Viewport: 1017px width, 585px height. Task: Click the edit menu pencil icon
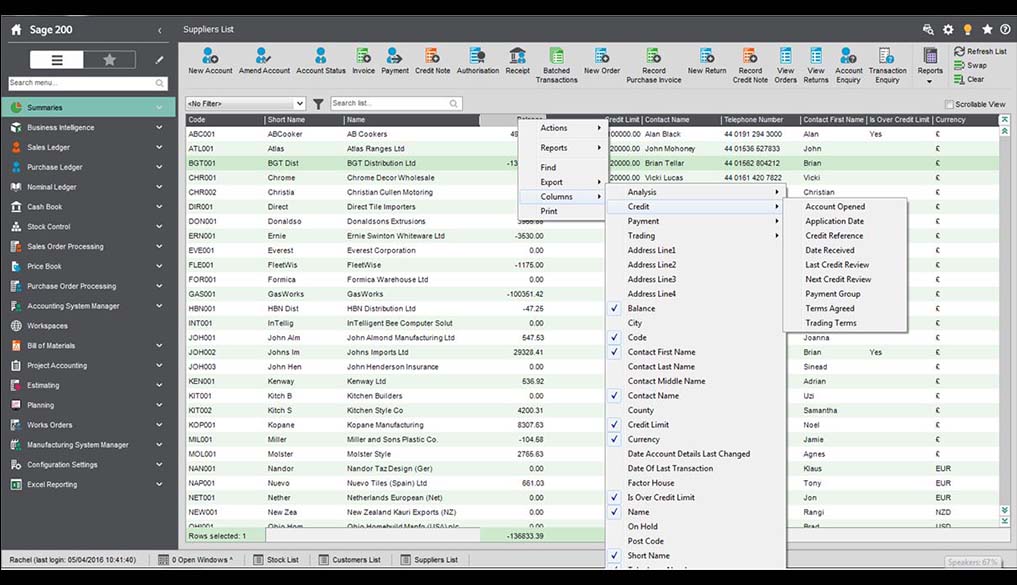(x=160, y=60)
